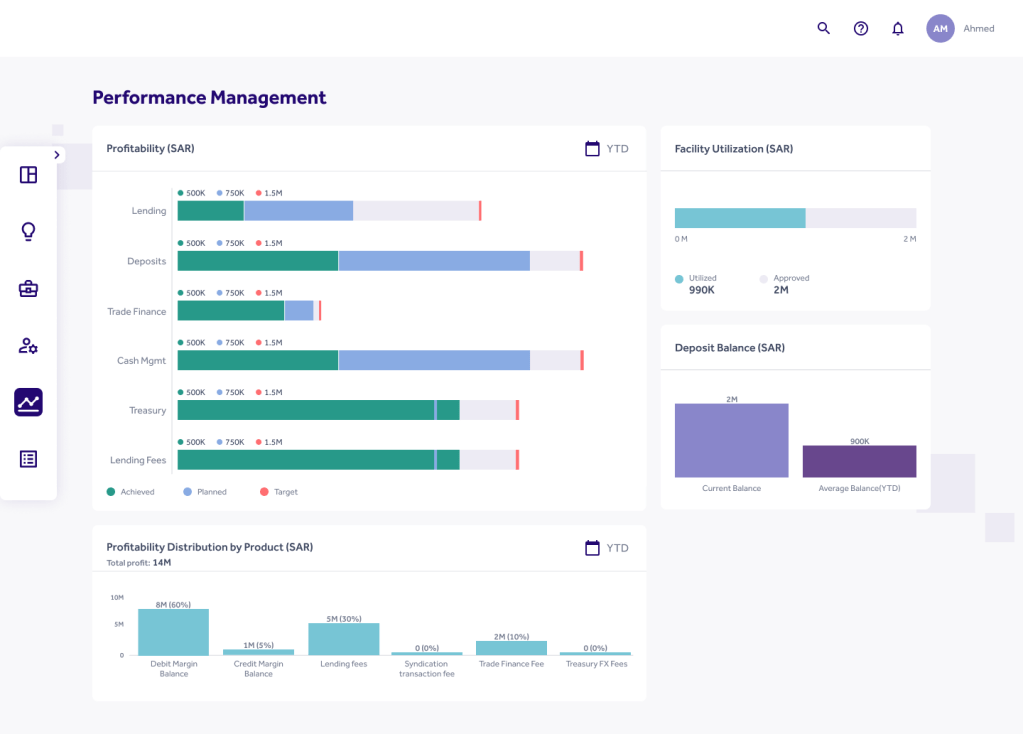This screenshot has height=734, width=1023.
Task: Toggle the Target legend item
Action: click(279, 492)
